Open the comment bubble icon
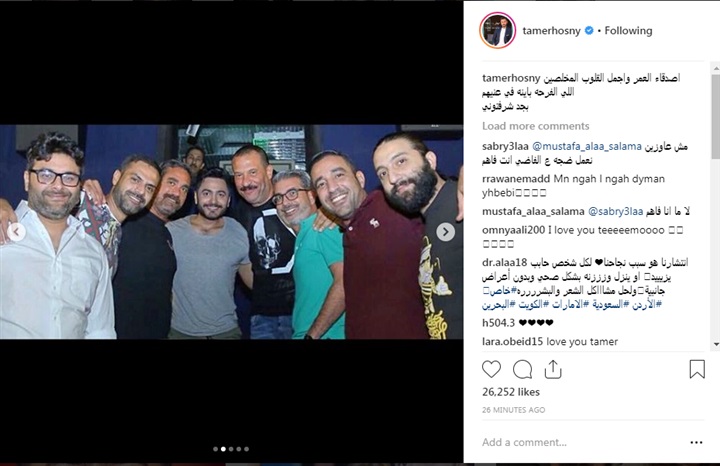720x466 pixels. (522, 369)
